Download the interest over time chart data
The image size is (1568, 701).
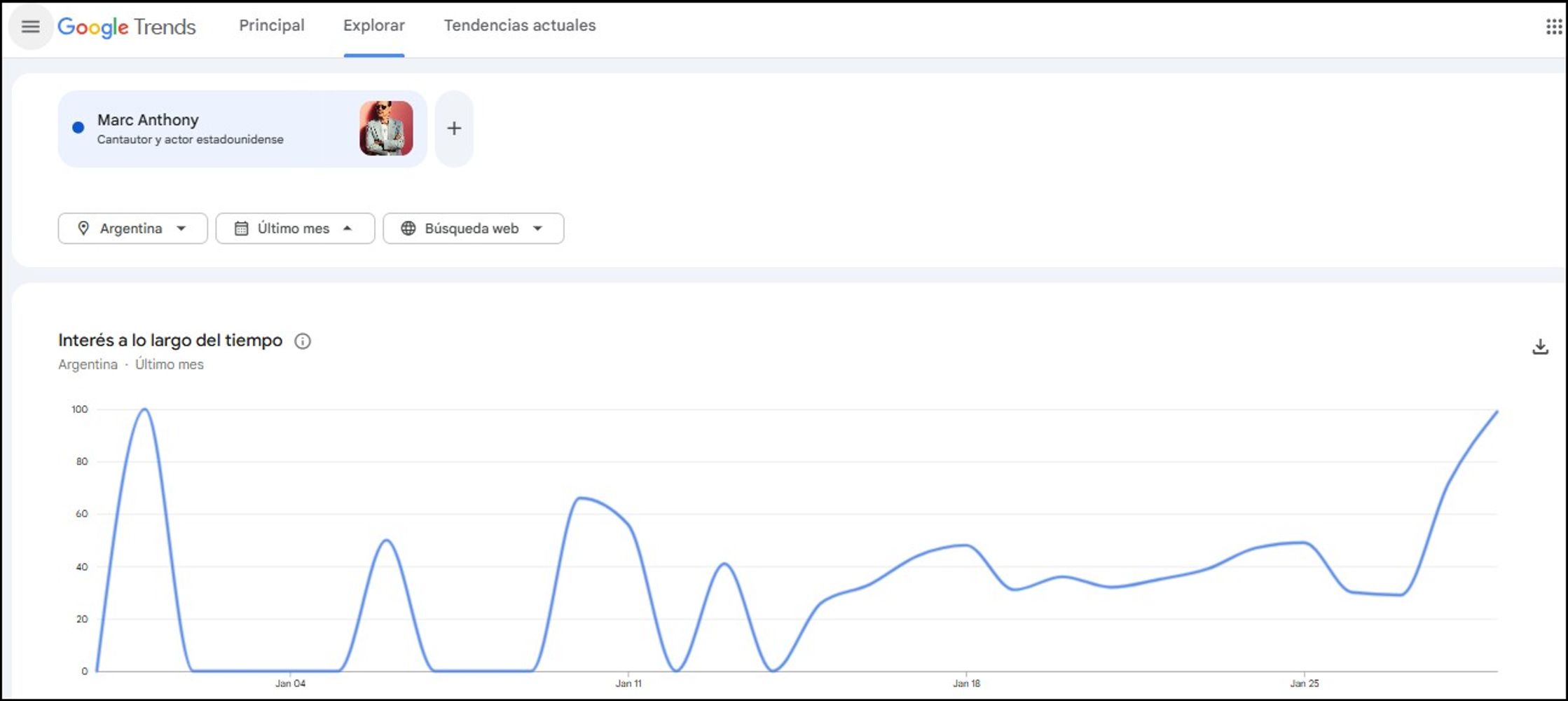pyautogui.click(x=1540, y=347)
